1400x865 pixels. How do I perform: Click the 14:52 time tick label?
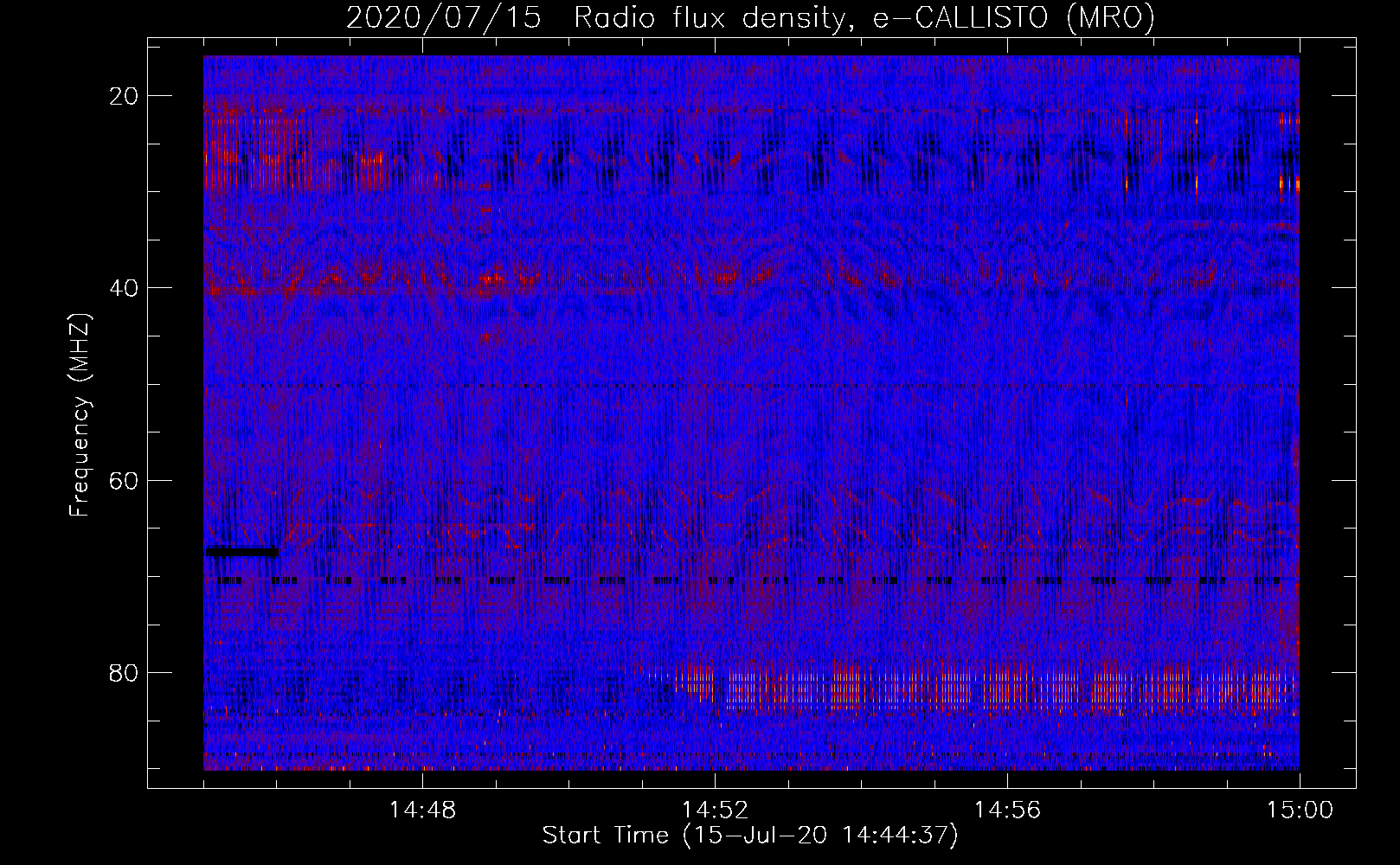[715, 811]
